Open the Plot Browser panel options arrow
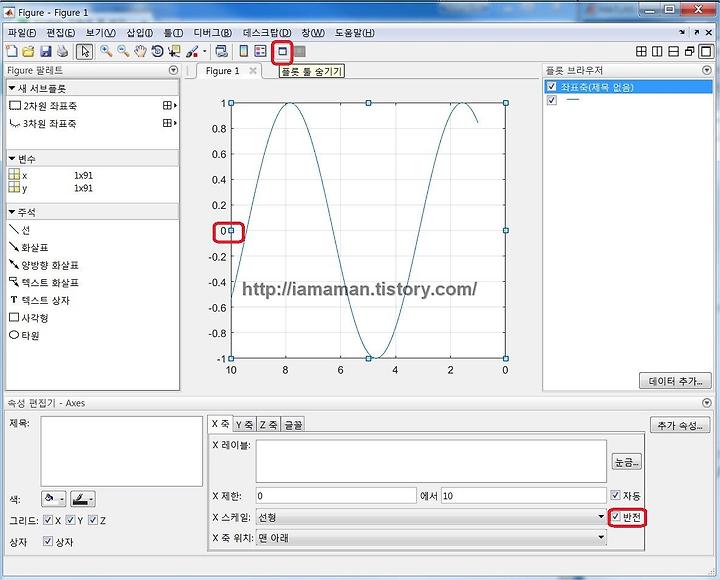 point(707,70)
